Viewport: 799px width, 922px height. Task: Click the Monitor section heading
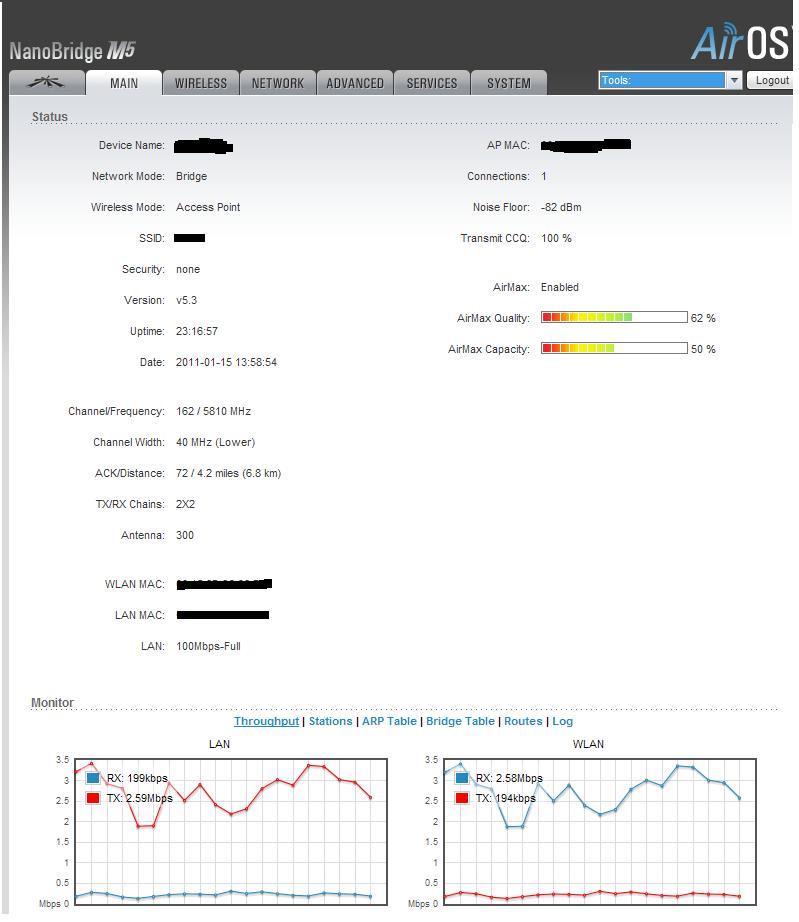pyautogui.click(x=52, y=703)
